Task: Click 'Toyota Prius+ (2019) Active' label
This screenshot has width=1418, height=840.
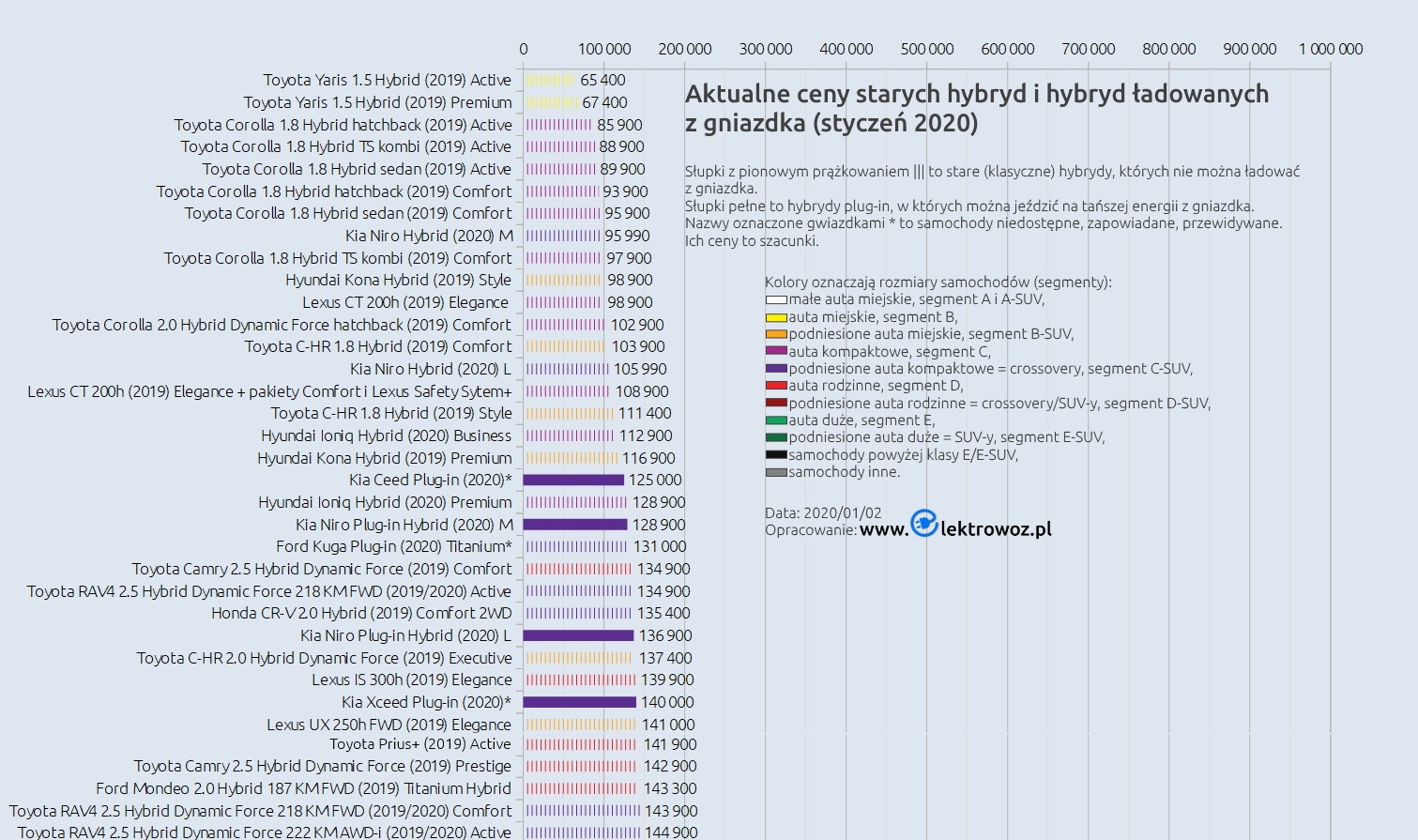Action: pyautogui.click(x=419, y=744)
